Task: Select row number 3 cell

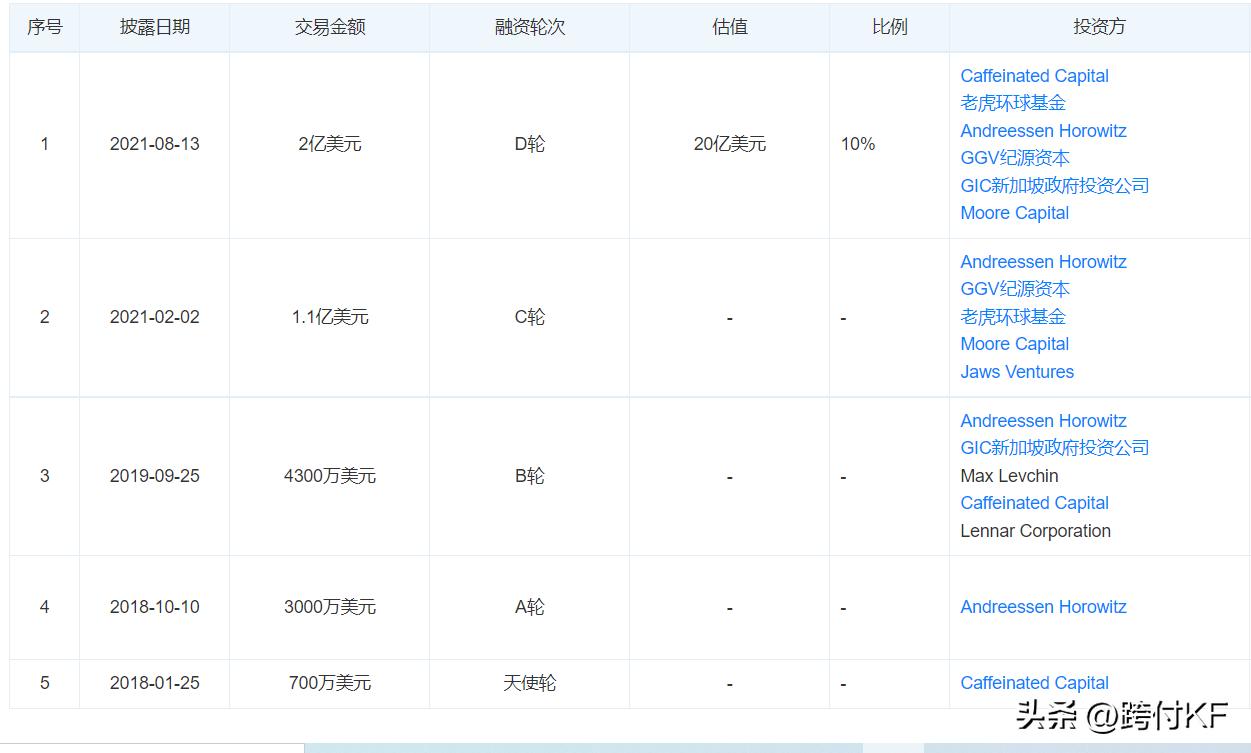Action: [x=44, y=476]
